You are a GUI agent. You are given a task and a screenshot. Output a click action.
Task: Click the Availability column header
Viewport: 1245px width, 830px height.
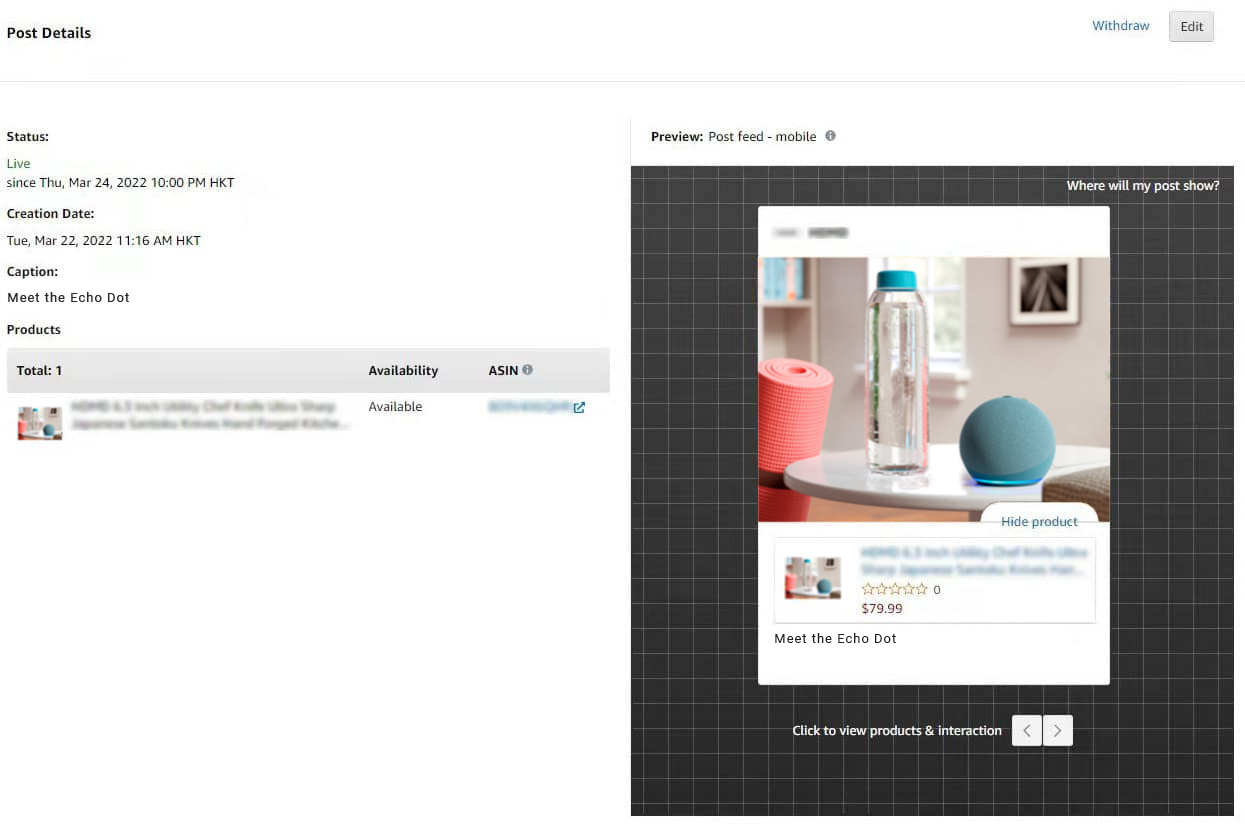(403, 371)
